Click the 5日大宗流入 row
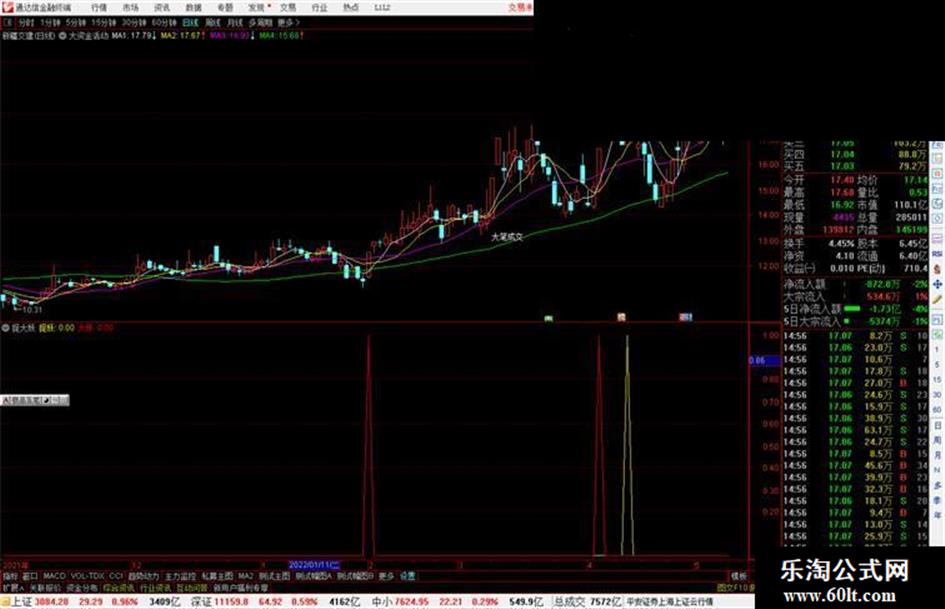This screenshot has width=945, height=609. [855, 321]
